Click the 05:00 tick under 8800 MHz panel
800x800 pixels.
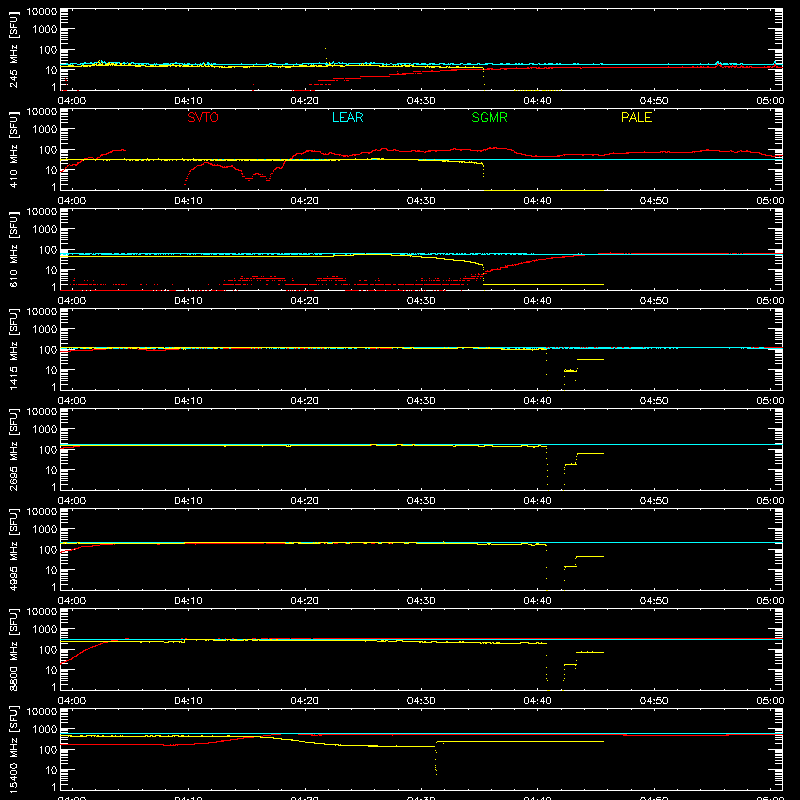[x=770, y=701]
